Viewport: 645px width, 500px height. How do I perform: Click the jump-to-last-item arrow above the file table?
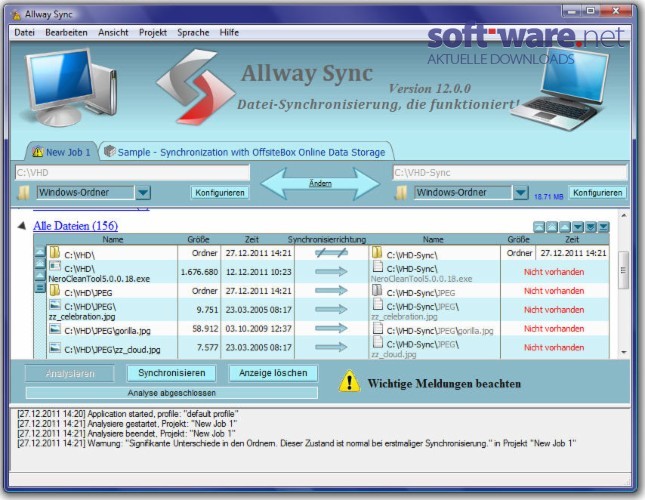[604, 227]
